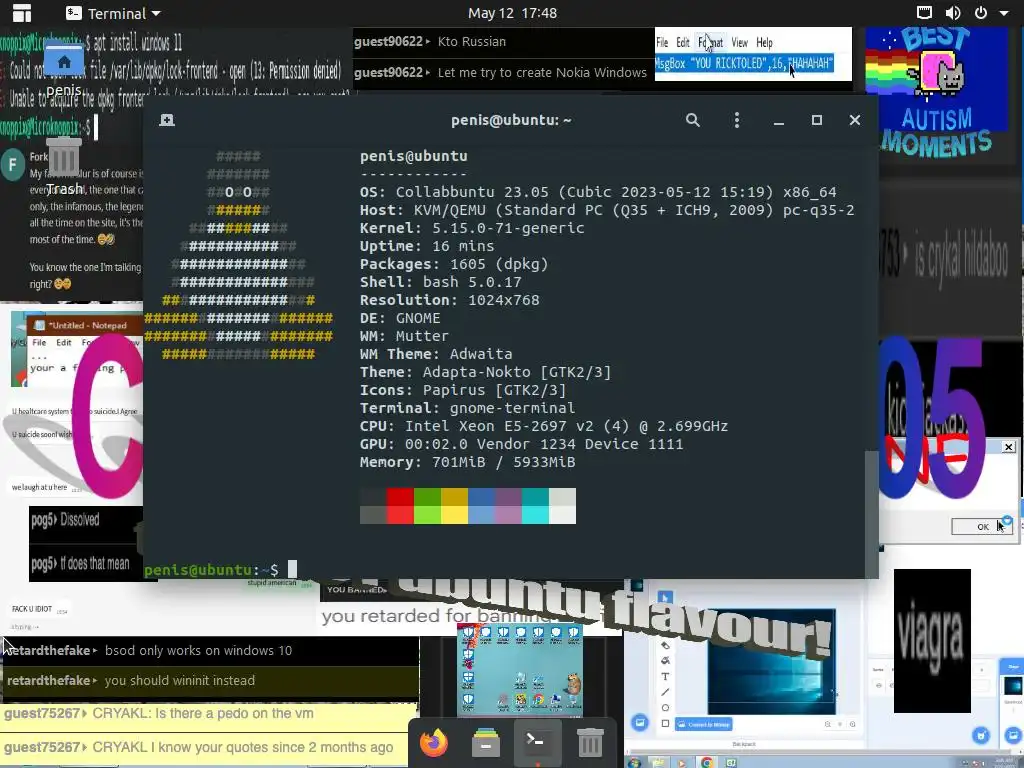
Task: Click the 'GPU: 00:02.0 Vendor 1234' line
Action: (522, 444)
